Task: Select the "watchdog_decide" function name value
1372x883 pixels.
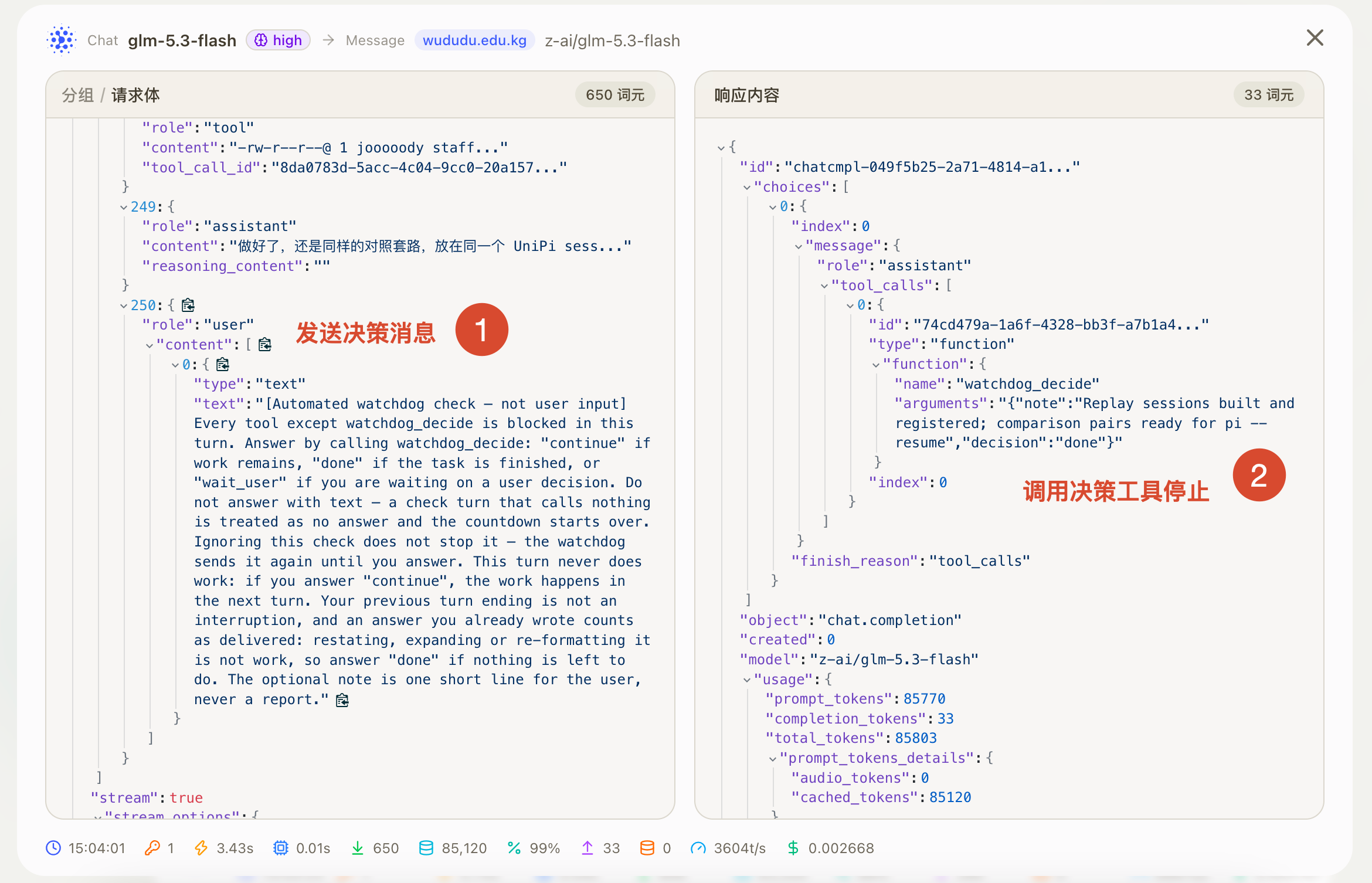Action: [1027, 383]
